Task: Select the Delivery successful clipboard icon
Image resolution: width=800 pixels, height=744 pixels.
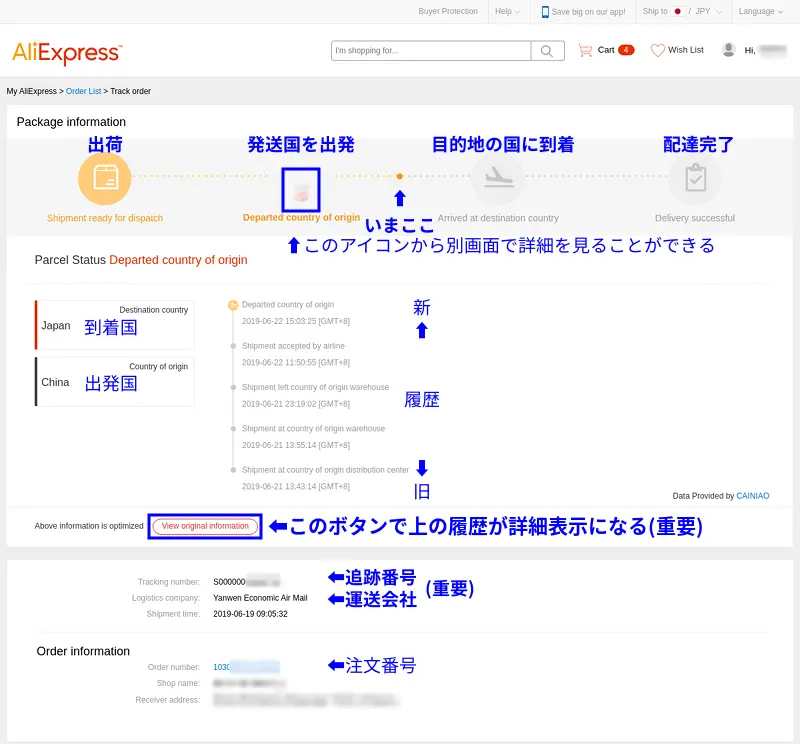Action: (x=695, y=178)
